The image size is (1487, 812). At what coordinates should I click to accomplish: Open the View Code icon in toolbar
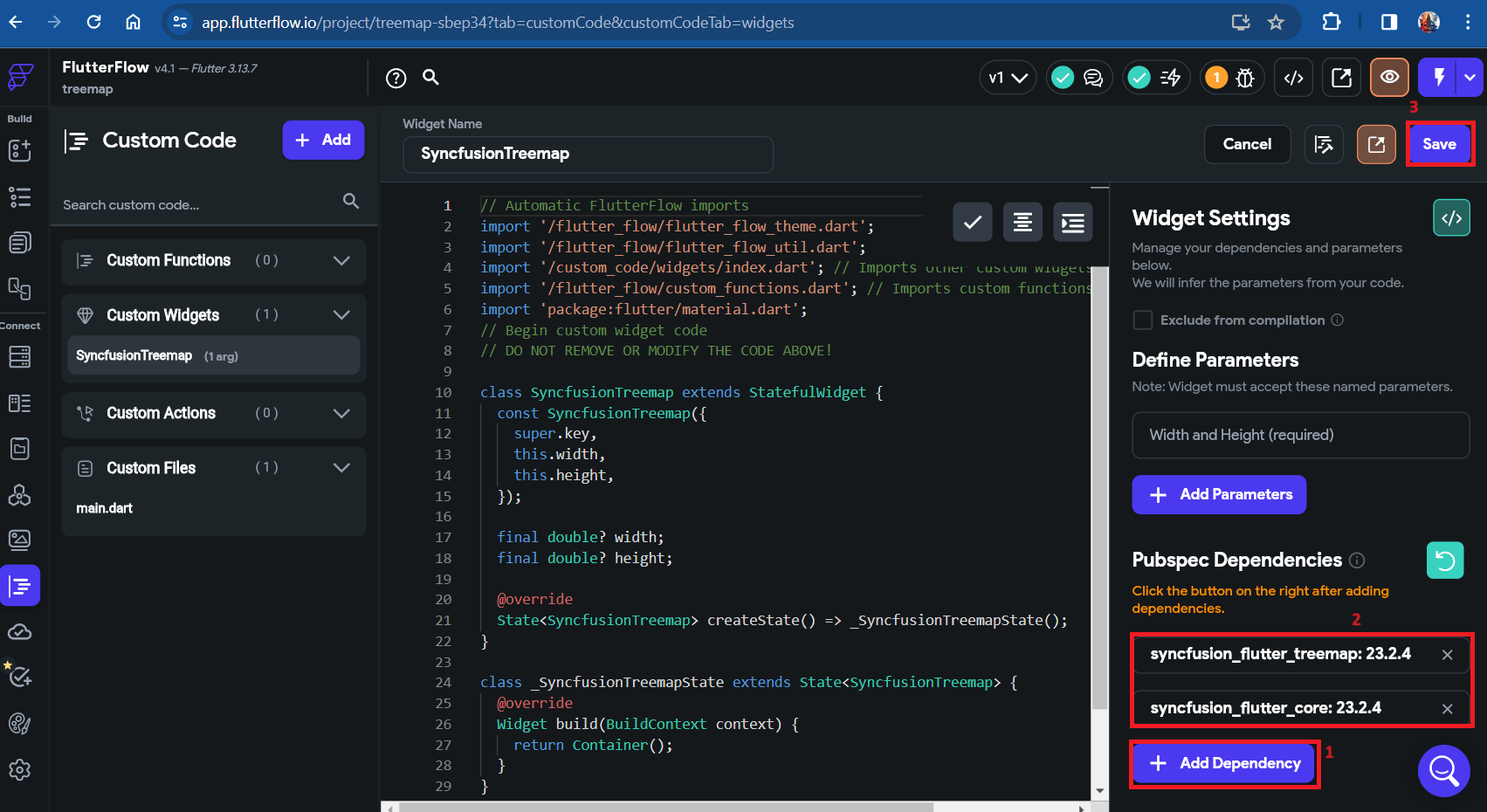click(x=1294, y=78)
